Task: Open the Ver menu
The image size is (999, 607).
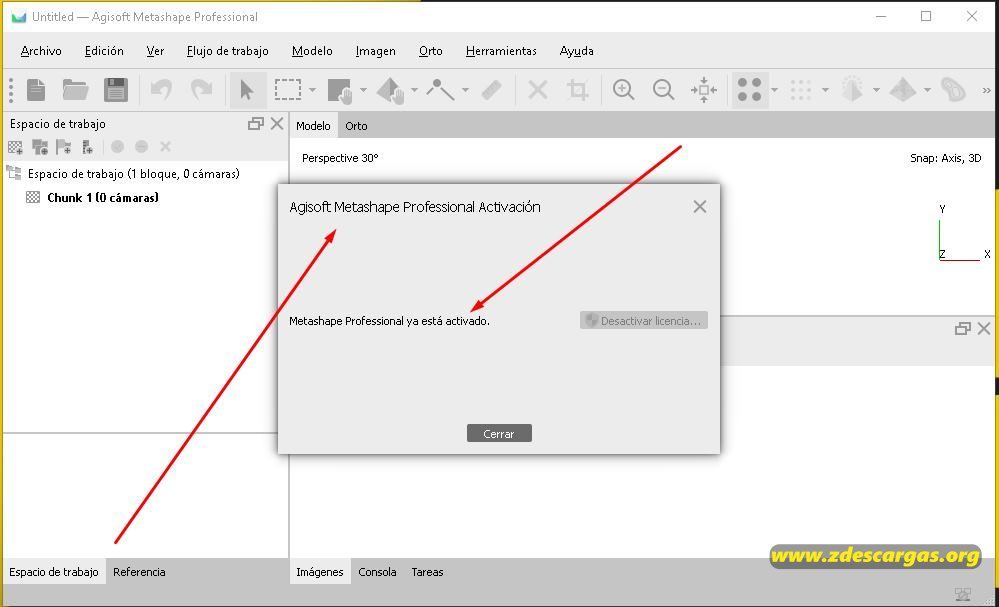Action: (155, 51)
